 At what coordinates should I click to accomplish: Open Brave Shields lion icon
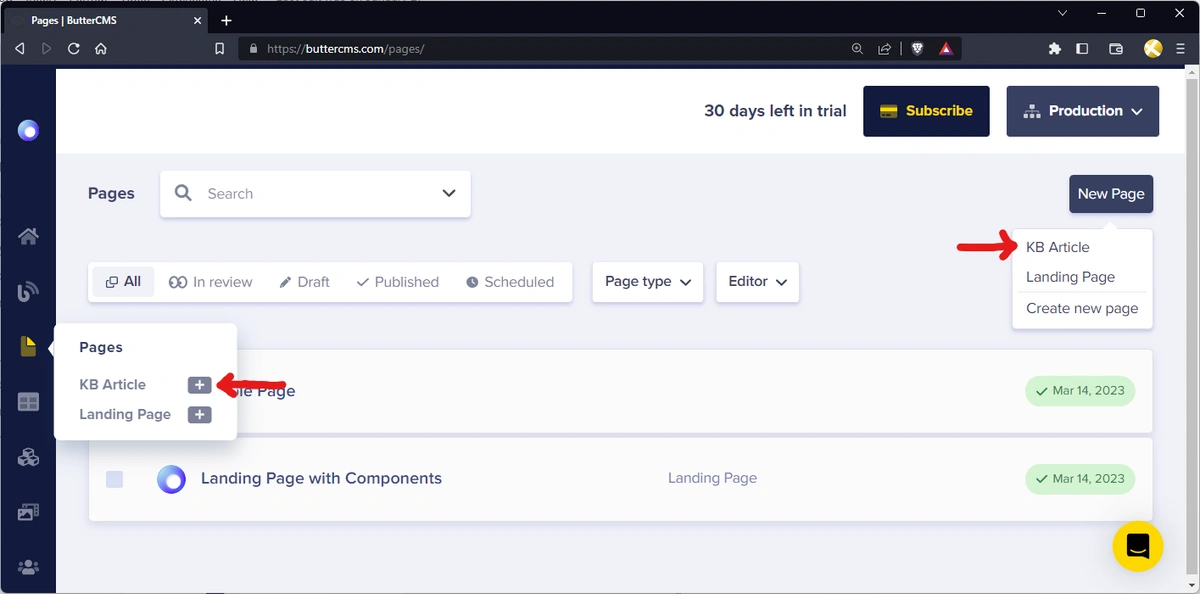pyautogui.click(x=917, y=48)
